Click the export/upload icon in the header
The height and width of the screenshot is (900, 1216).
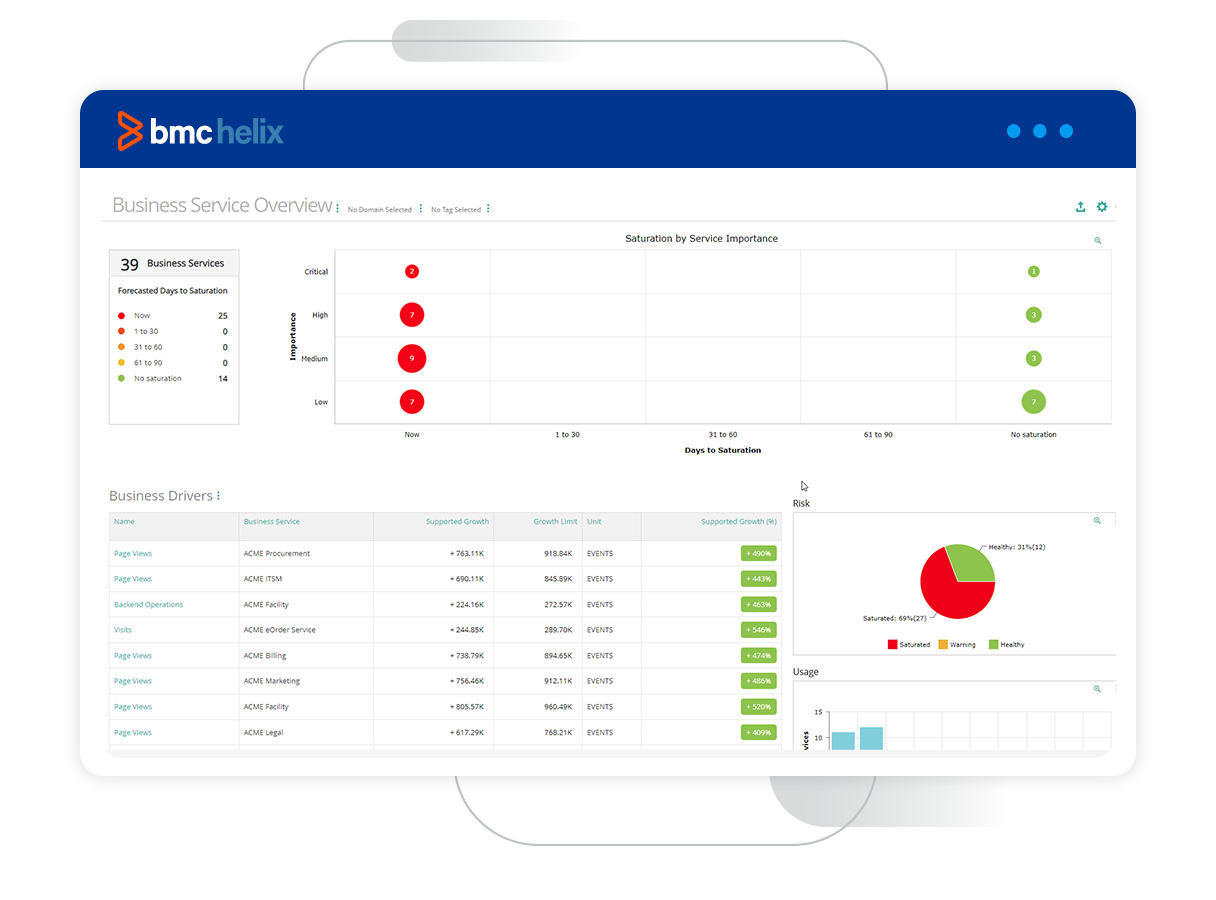(x=1080, y=207)
